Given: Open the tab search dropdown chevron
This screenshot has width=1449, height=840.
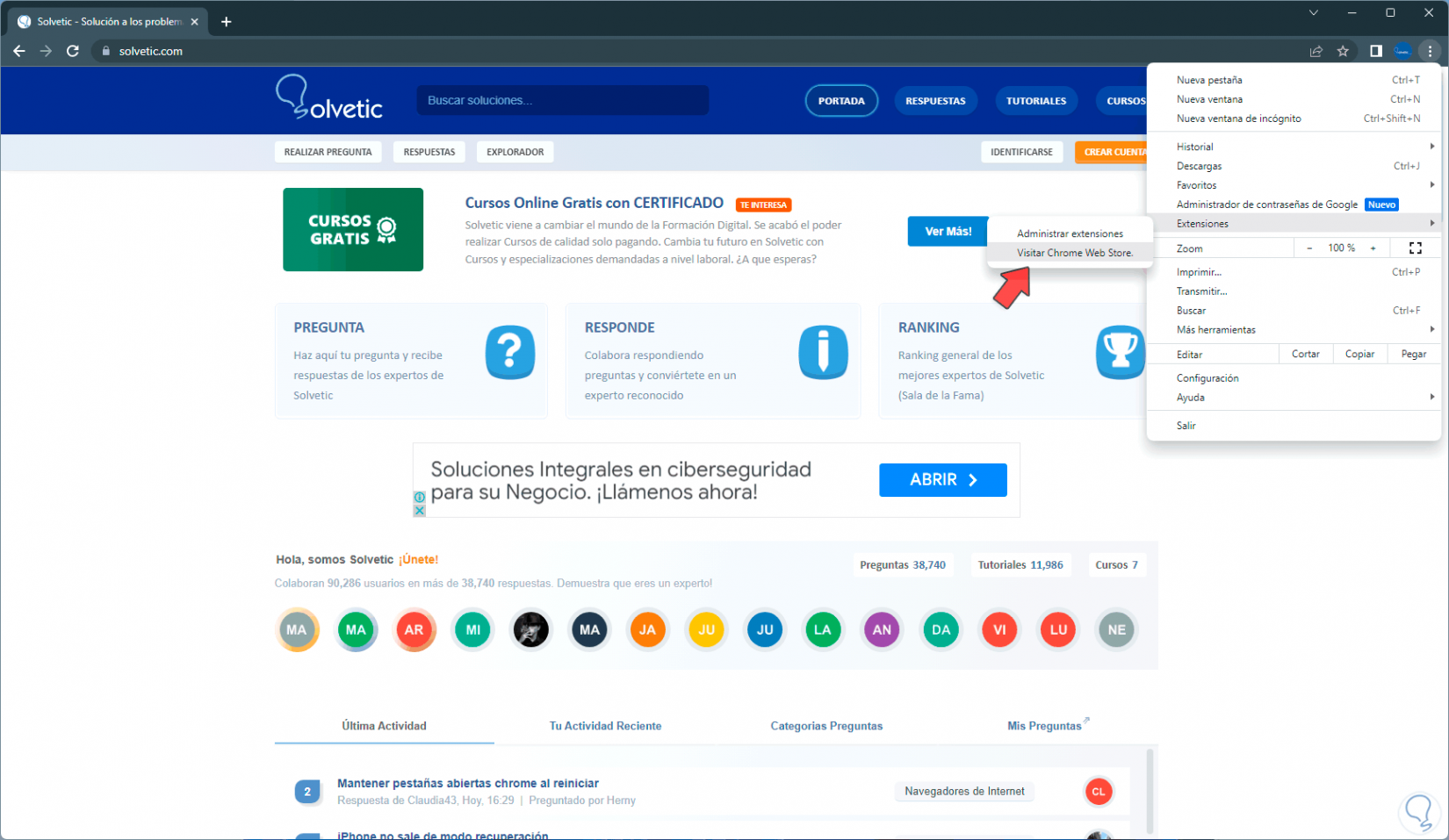Looking at the screenshot, I should (x=1314, y=13).
